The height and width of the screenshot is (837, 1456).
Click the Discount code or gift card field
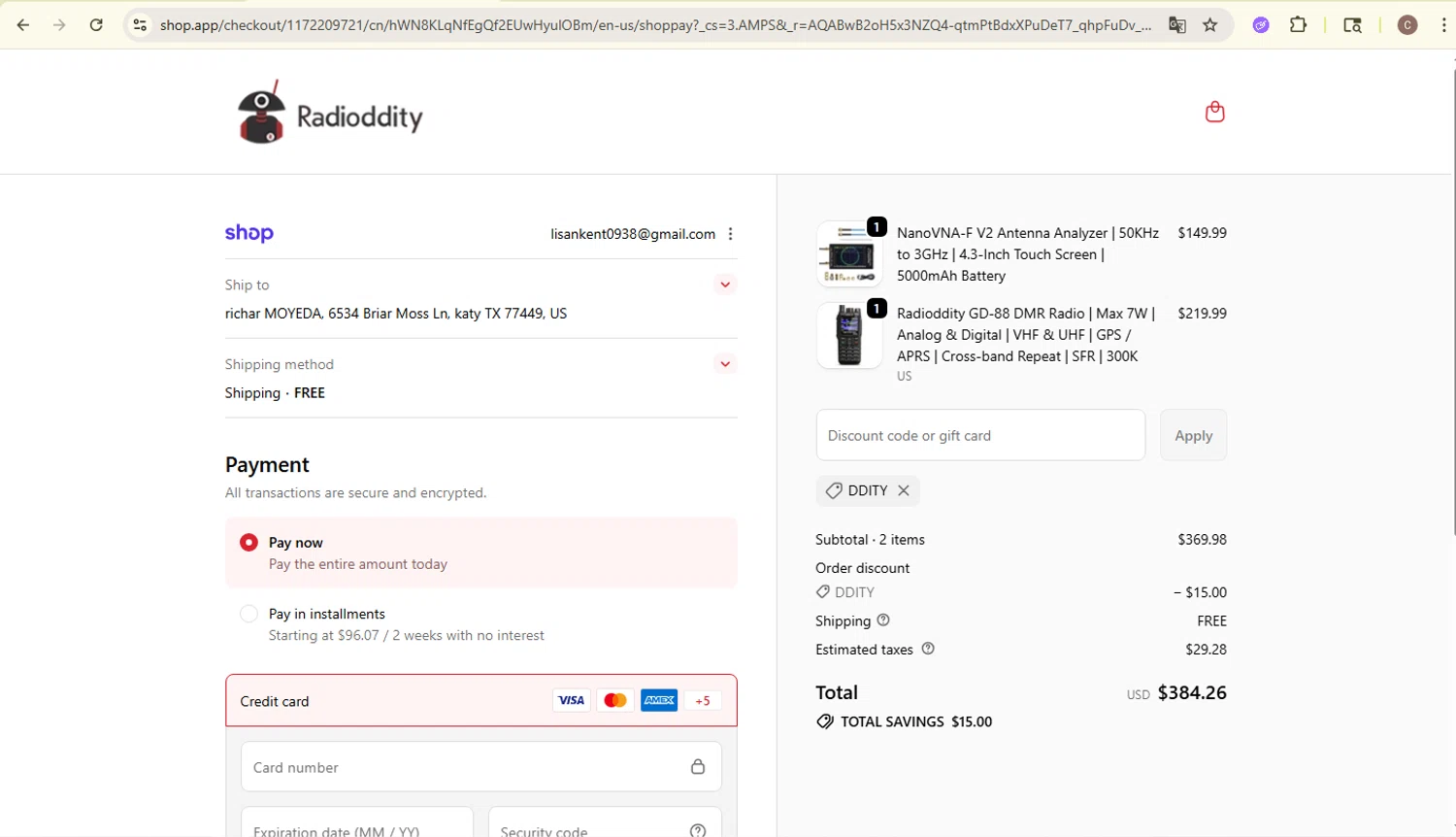980,435
